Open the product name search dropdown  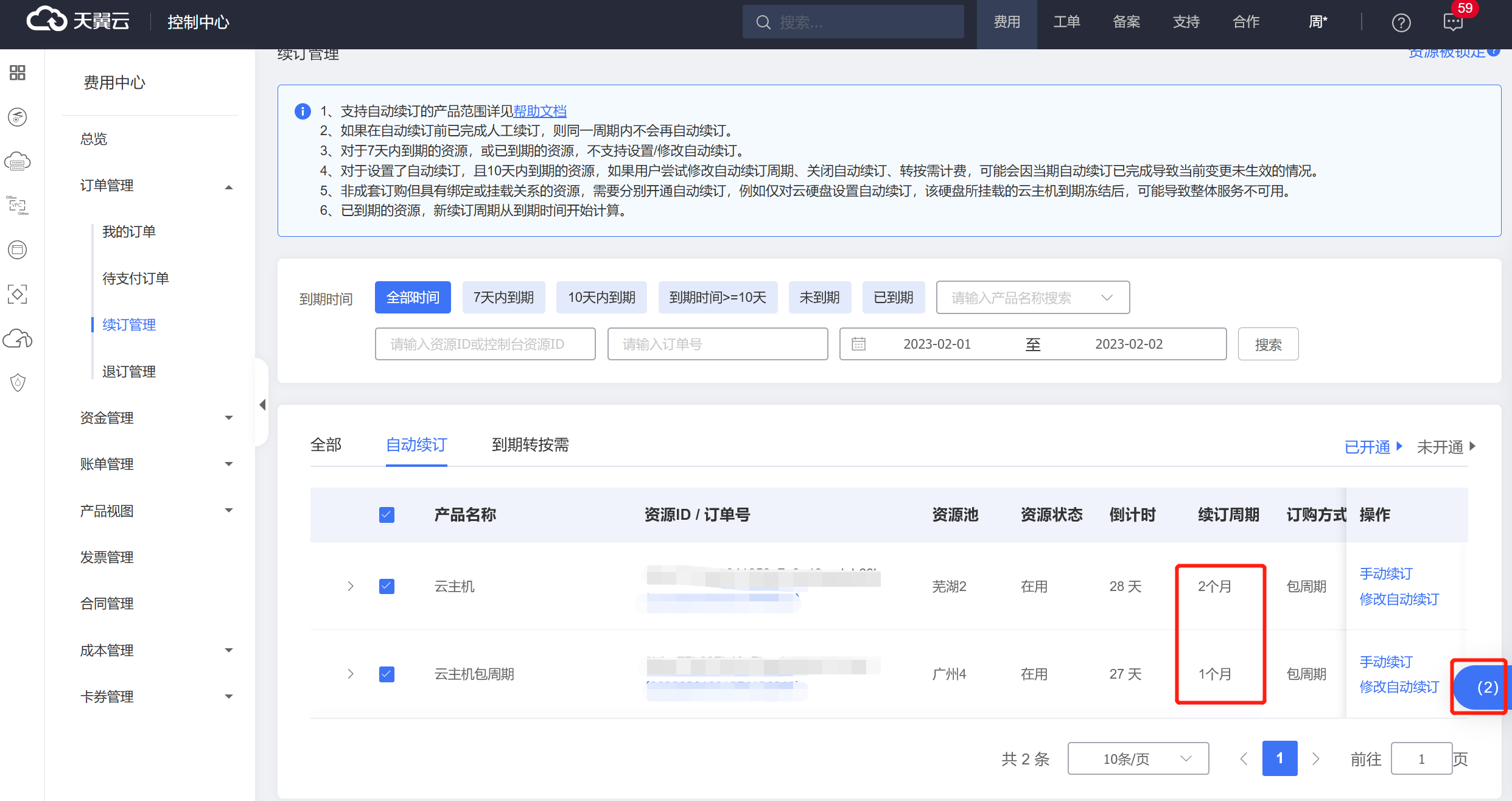(x=1032, y=298)
